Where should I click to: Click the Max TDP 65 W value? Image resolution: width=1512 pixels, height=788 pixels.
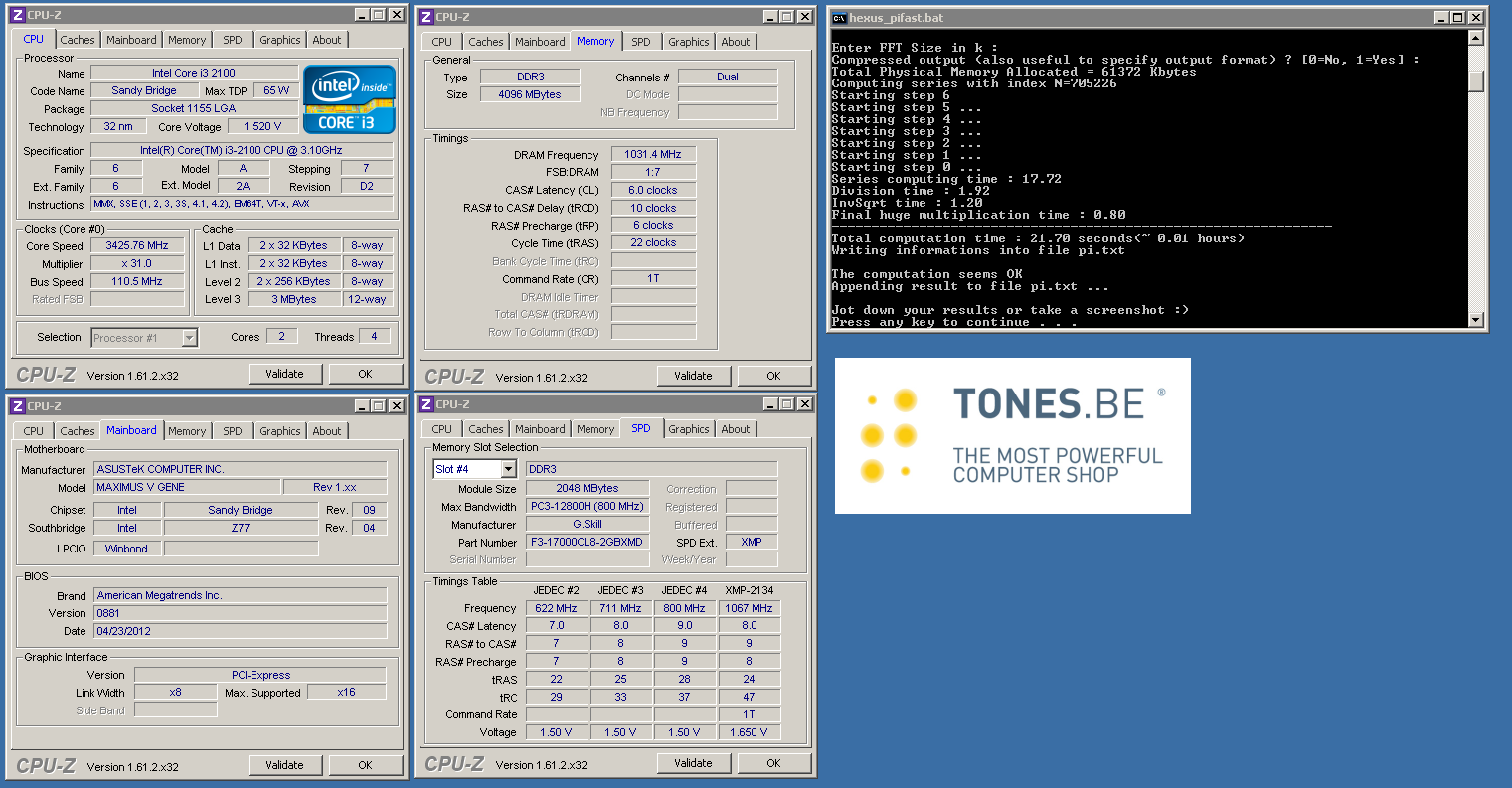(276, 90)
